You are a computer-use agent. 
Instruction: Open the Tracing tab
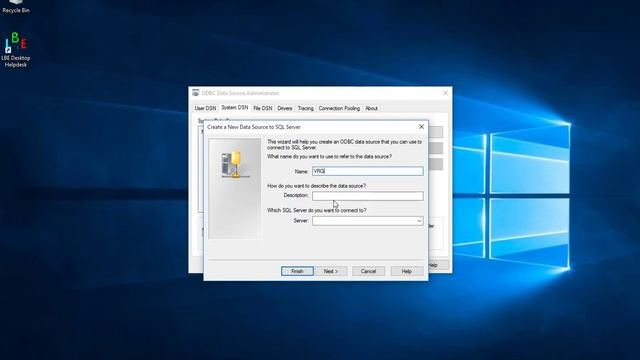(305, 108)
